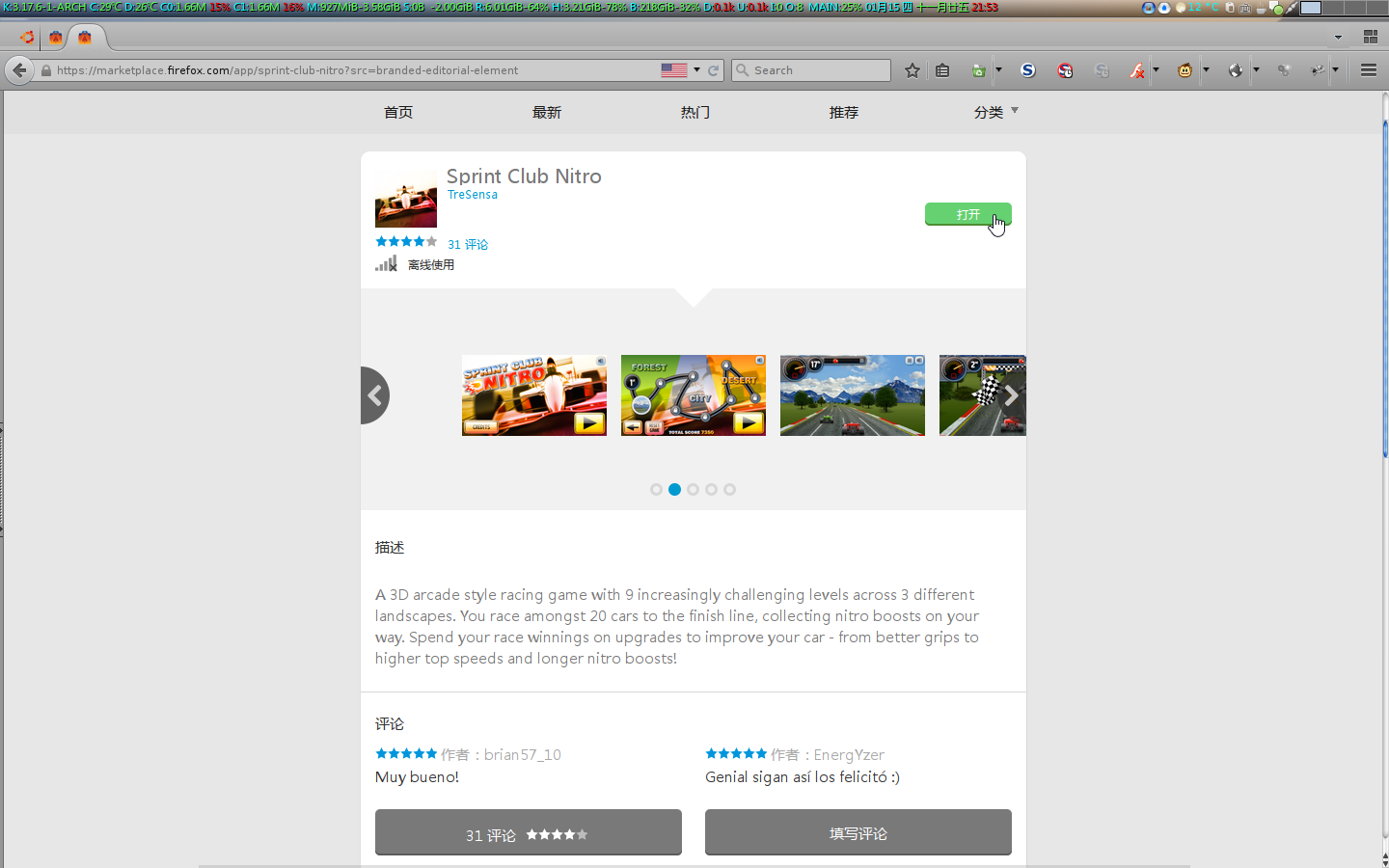The width and height of the screenshot is (1389, 868).
Task: Open the tab groups grid icon
Action: [1371, 37]
